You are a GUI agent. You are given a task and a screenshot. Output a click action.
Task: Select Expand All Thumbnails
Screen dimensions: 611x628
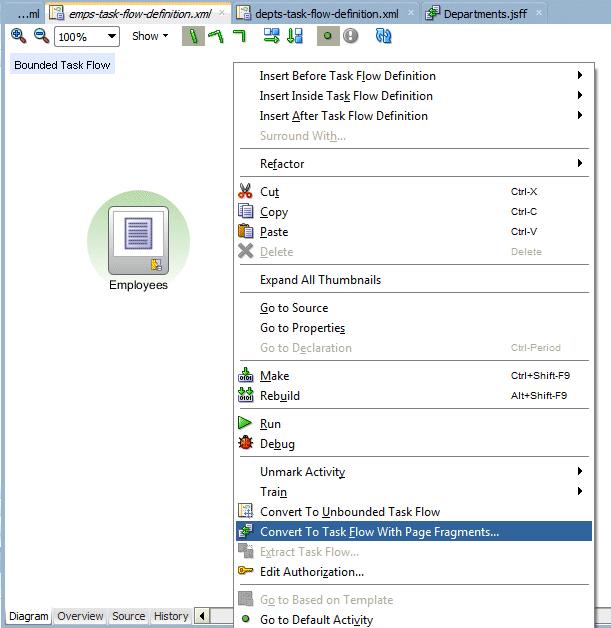coord(414,280)
